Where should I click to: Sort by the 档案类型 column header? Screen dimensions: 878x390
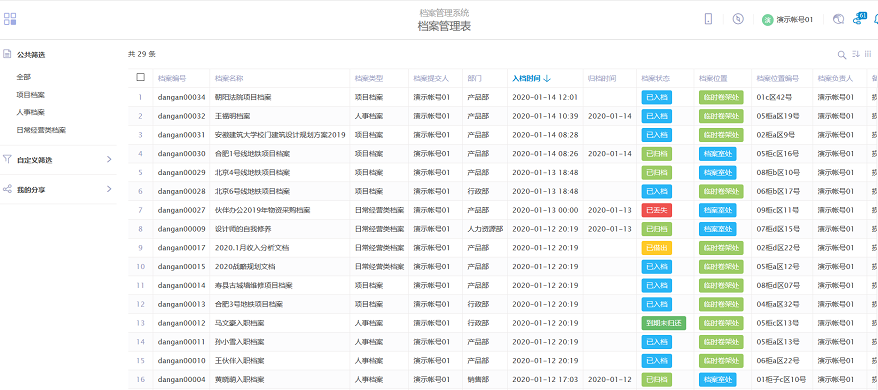click(x=369, y=78)
